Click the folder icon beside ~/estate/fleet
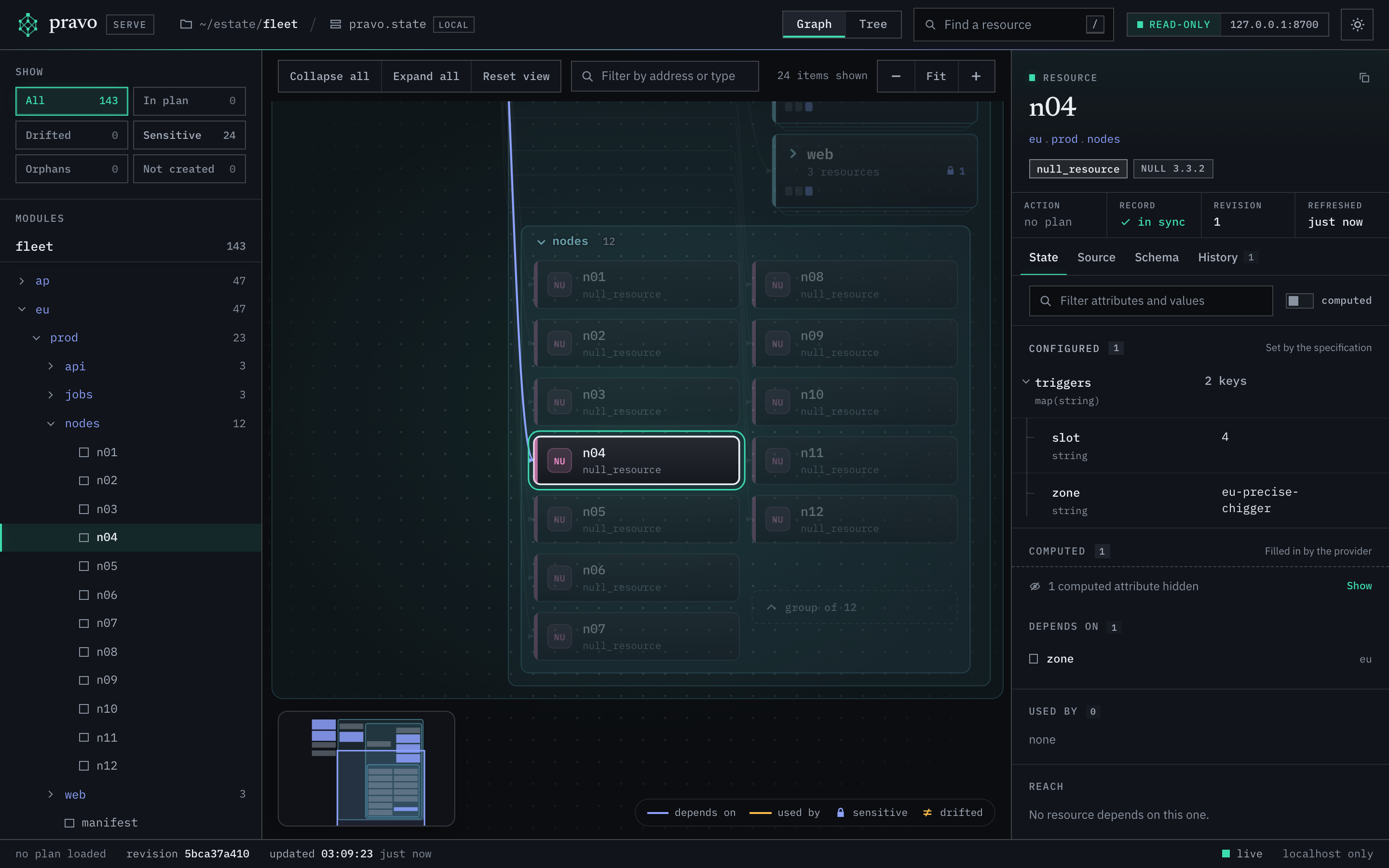1389x868 pixels. pyautogui.click(x=186, y=24)
